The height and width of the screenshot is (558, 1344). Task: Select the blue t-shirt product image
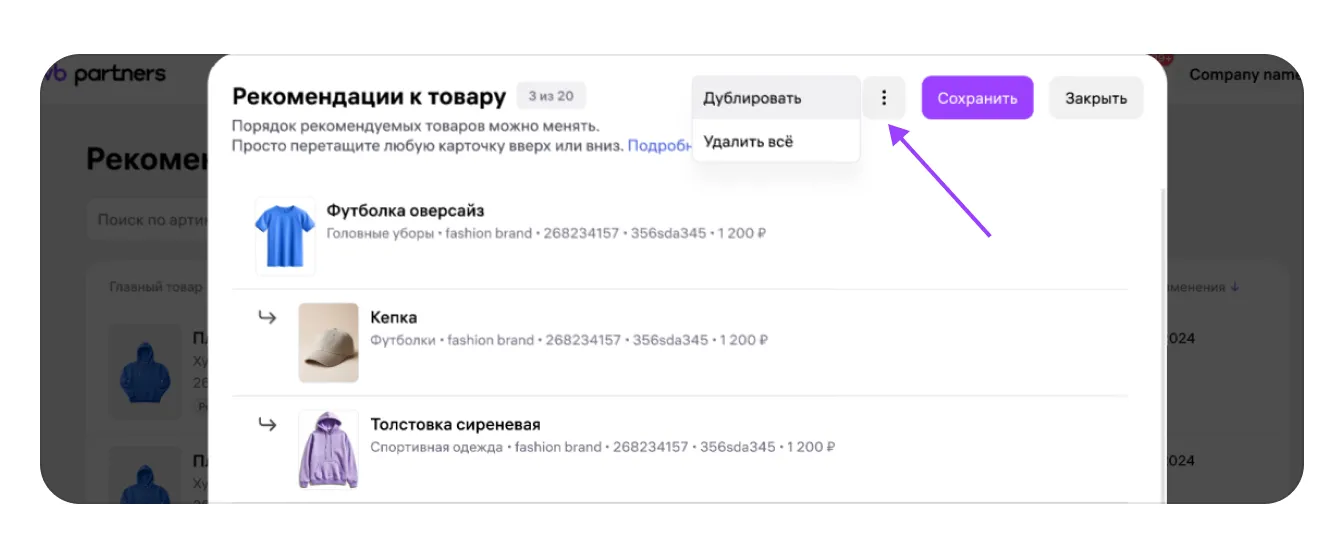pyautogui.click(x=285, y=236)
